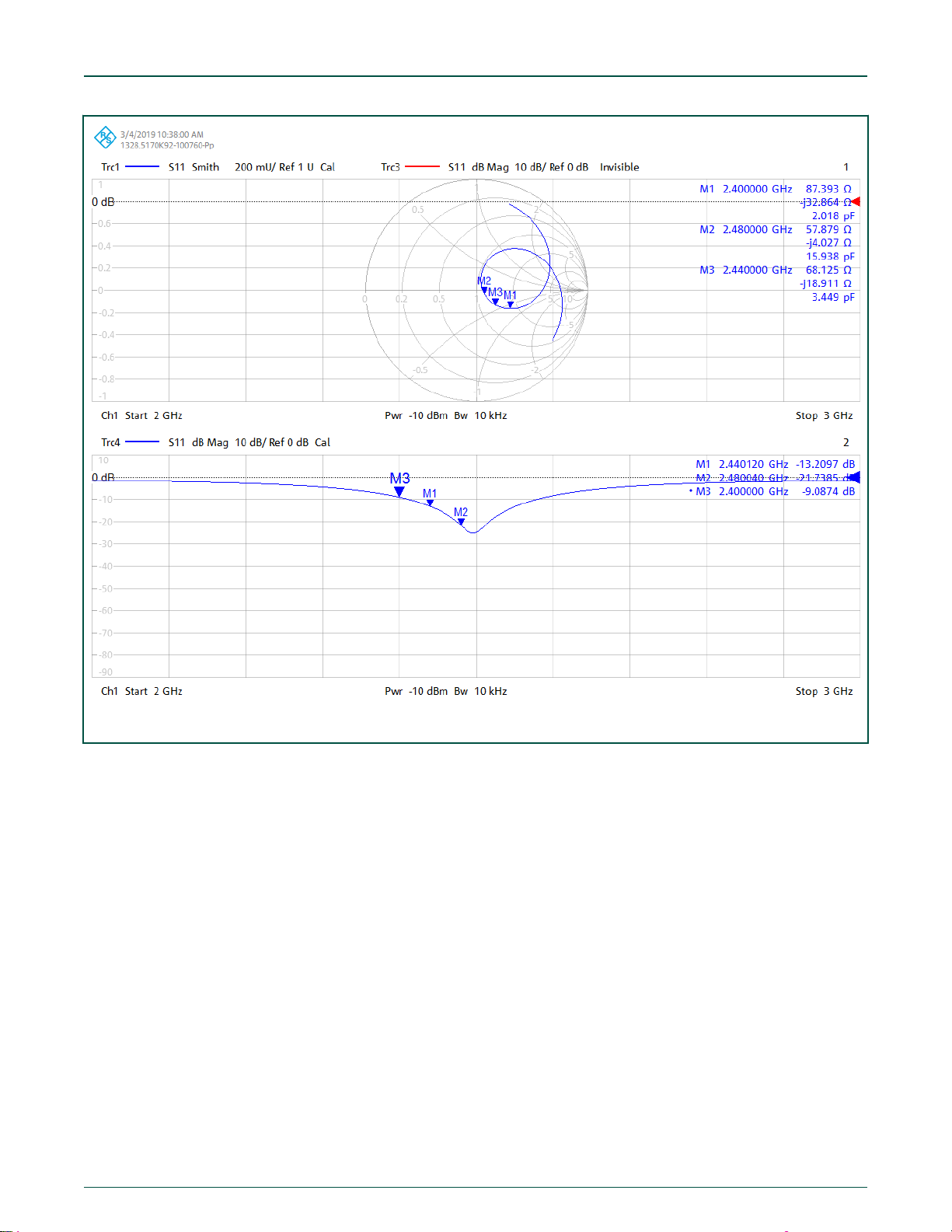The image size is (952, 1232).
Task: Click the '2.440120 GHz' marker frequency
Action: 753,464
